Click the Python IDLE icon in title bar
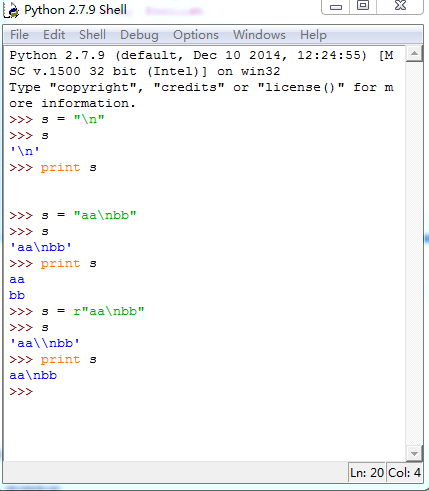This screenshot has width=429, height=491. 11,10
